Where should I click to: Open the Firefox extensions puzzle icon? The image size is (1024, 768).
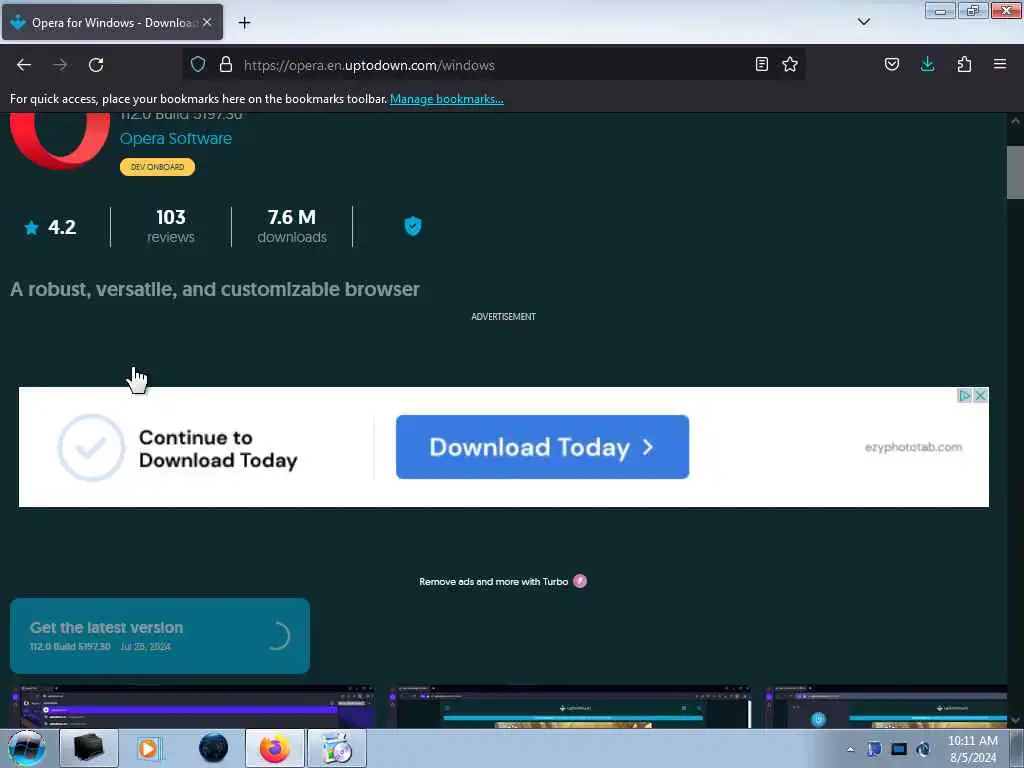coord(964,64)
